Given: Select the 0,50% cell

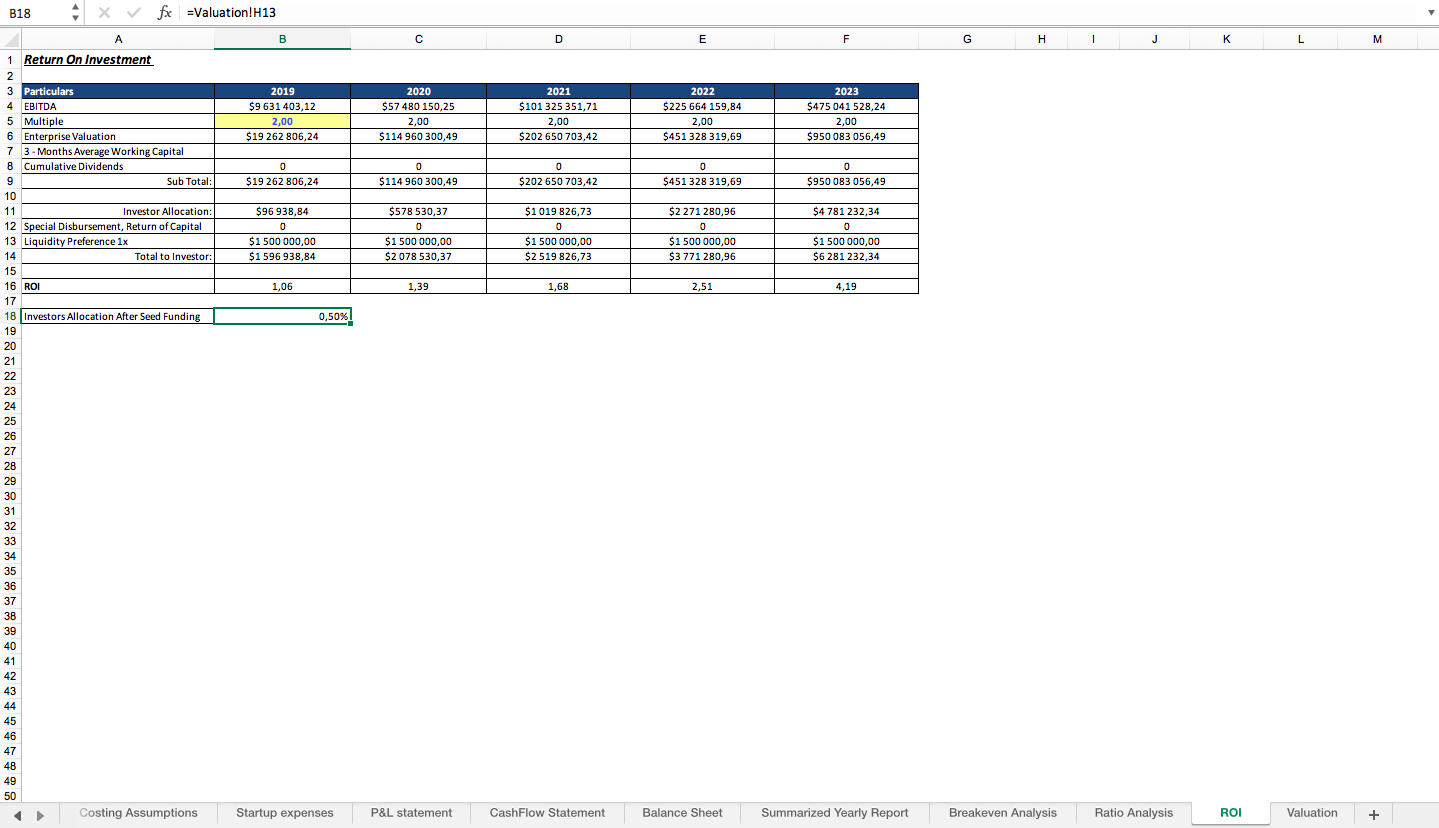Looking at the screenshot, I should pyautogui.click(x=282, y=316).
